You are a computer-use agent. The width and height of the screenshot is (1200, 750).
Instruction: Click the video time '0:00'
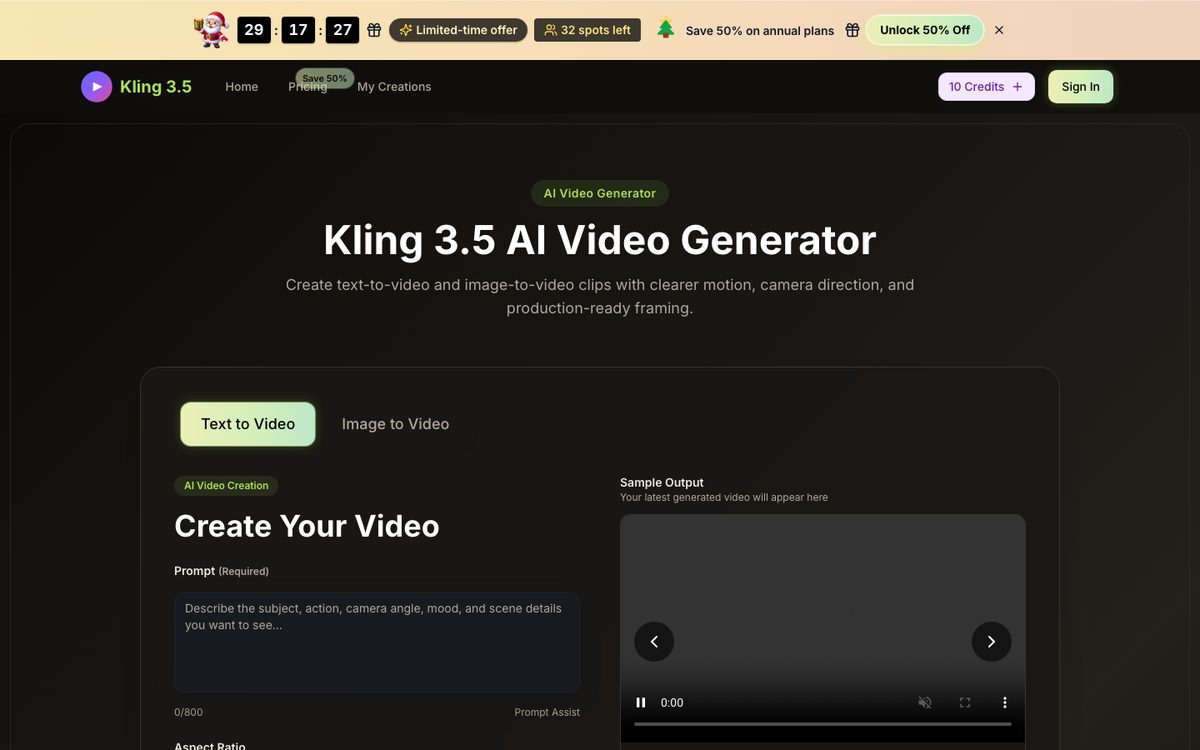672,703
